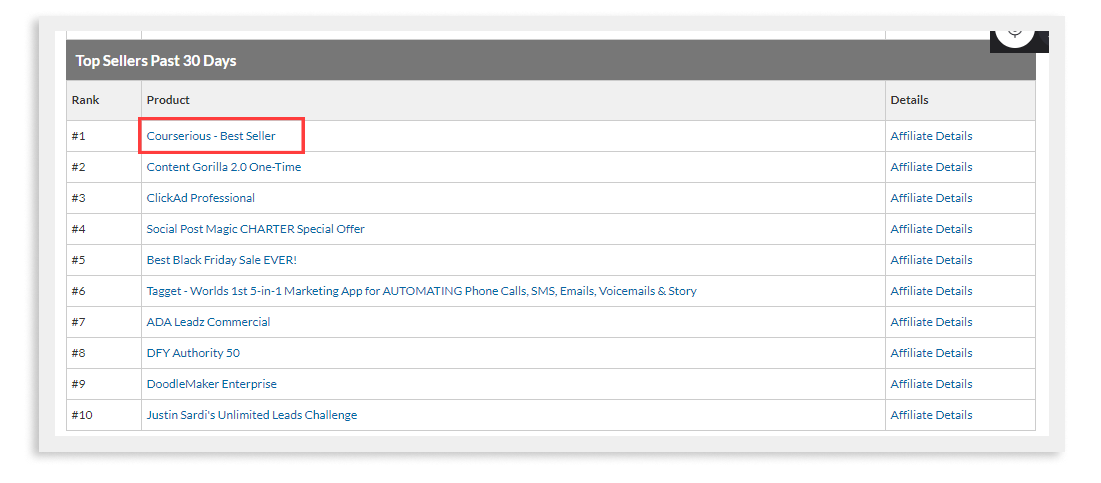The width and height of the screenshot is (1101, 483).
Task: Click the round icon at top right corner
Action: coord(1015,35)
